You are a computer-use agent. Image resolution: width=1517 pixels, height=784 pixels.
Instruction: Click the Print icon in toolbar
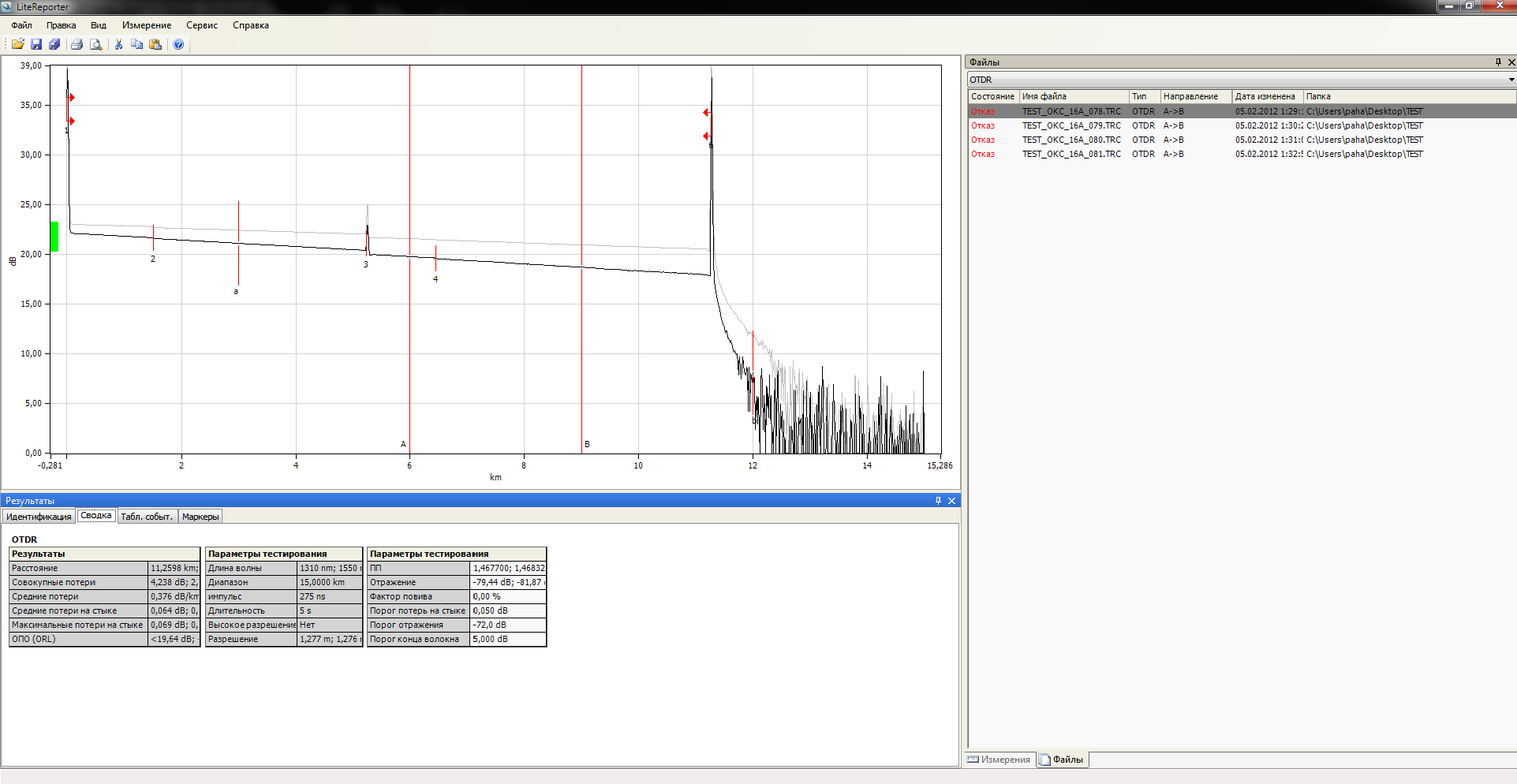pyautogui.click(x=77, y=45)
